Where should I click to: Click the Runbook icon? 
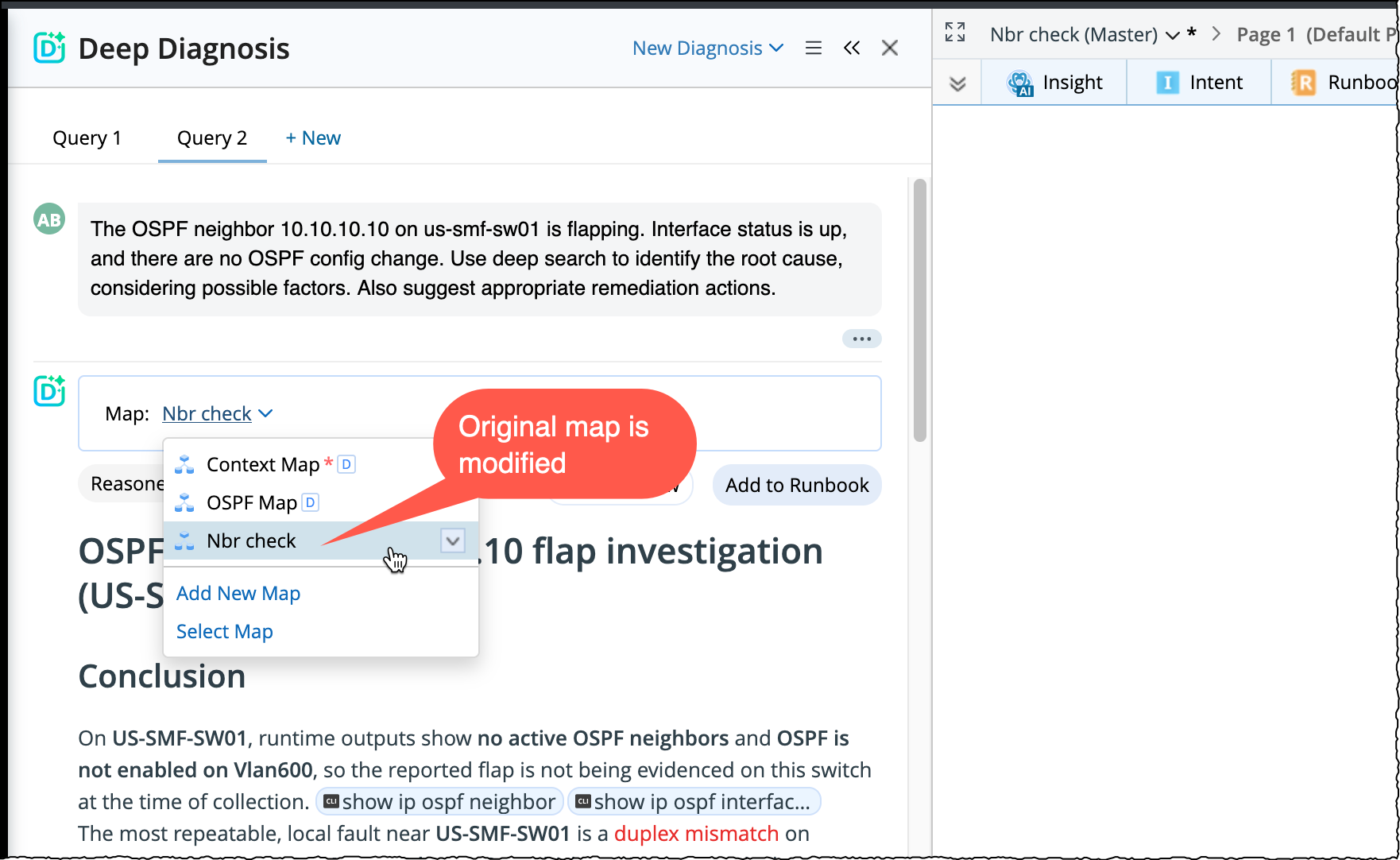point(1304,83)
